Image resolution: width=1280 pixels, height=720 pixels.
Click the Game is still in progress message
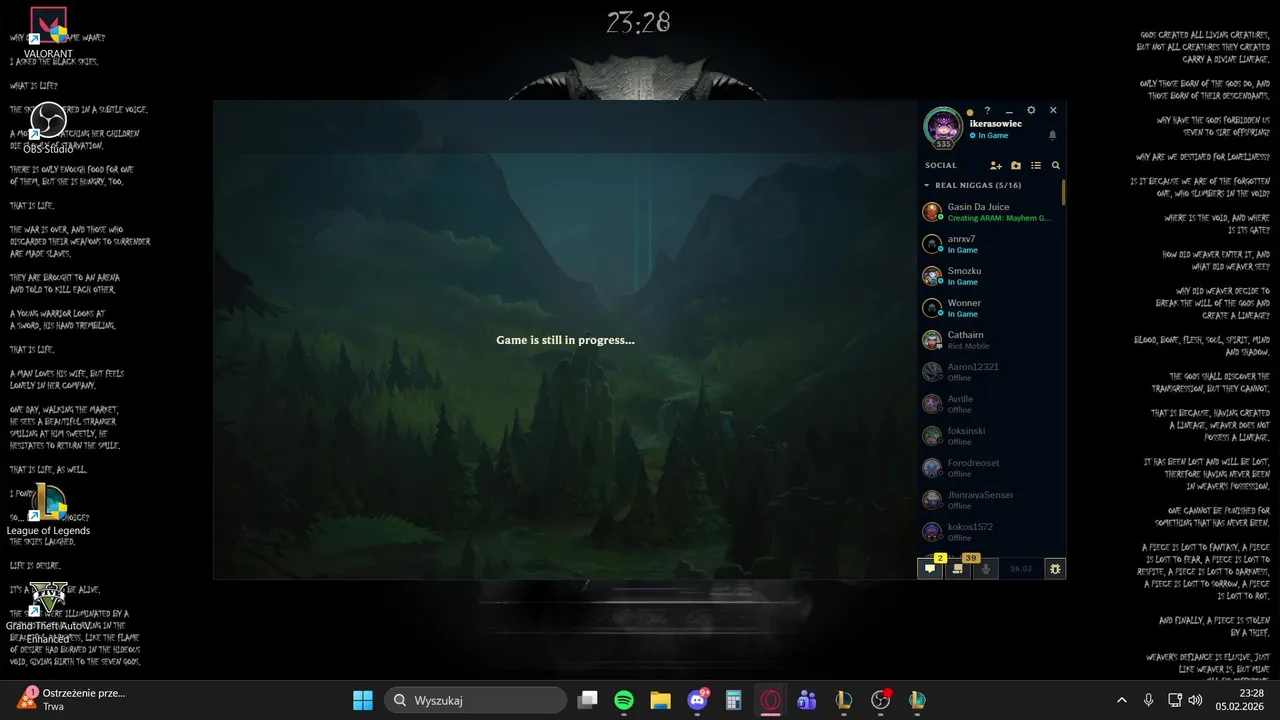565,340
